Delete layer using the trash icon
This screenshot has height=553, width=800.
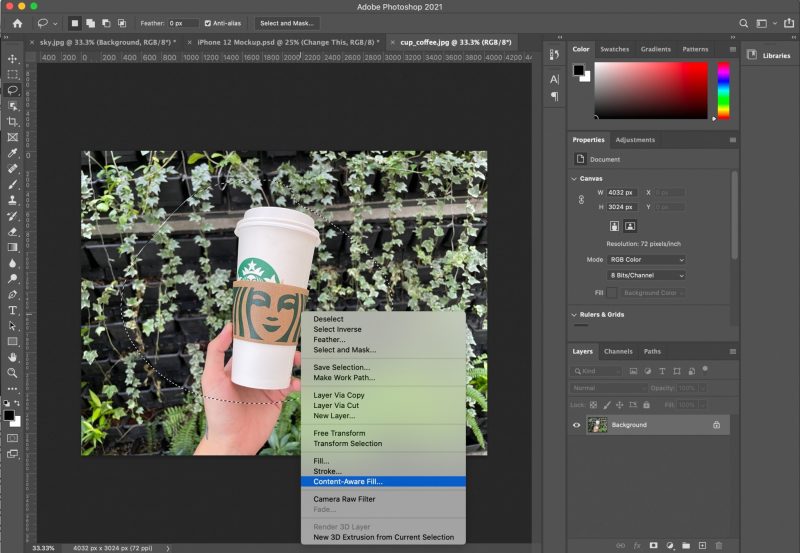(718, 545)
